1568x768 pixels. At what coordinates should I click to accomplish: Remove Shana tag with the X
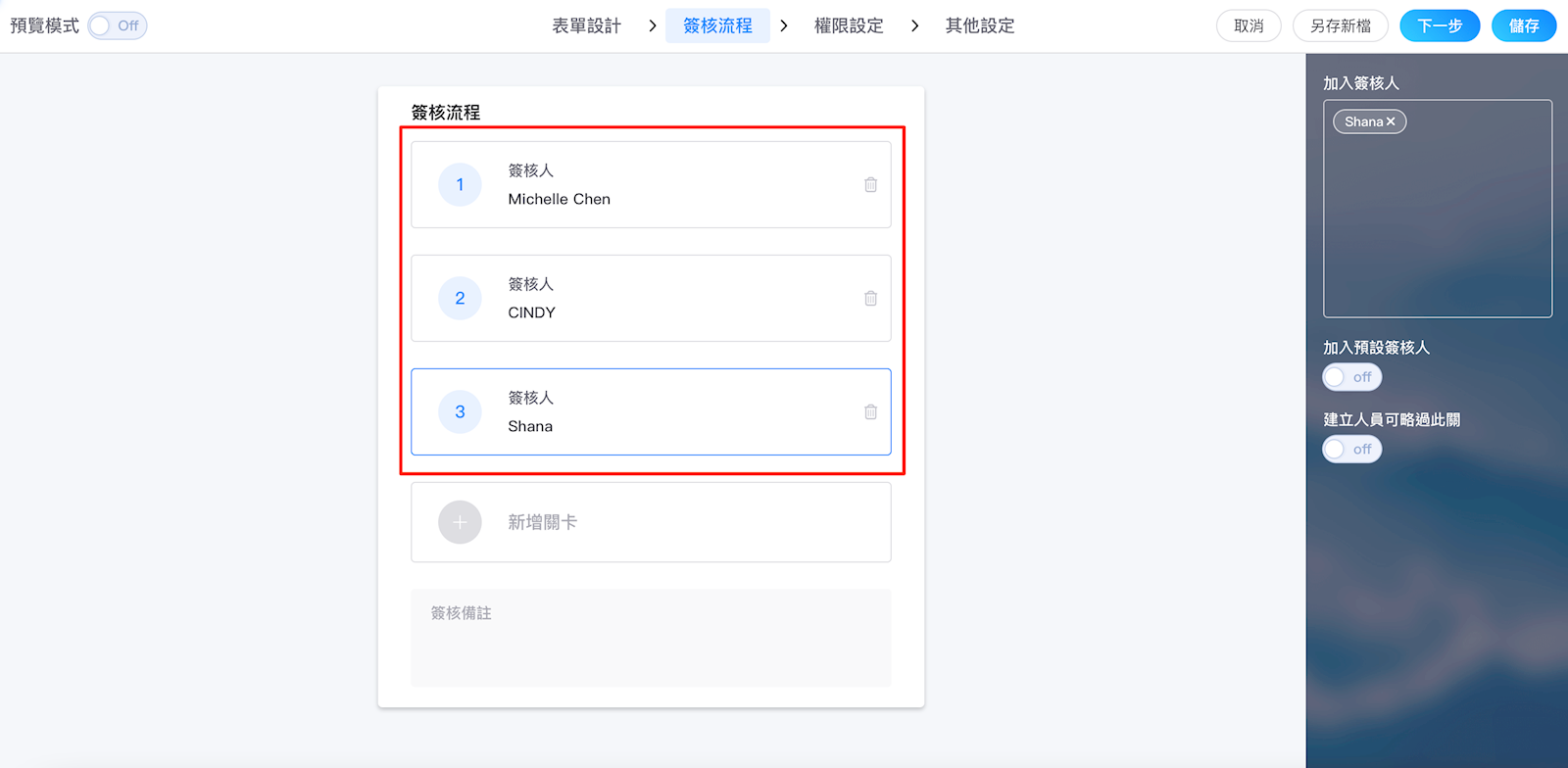(x=1391, y=121)
